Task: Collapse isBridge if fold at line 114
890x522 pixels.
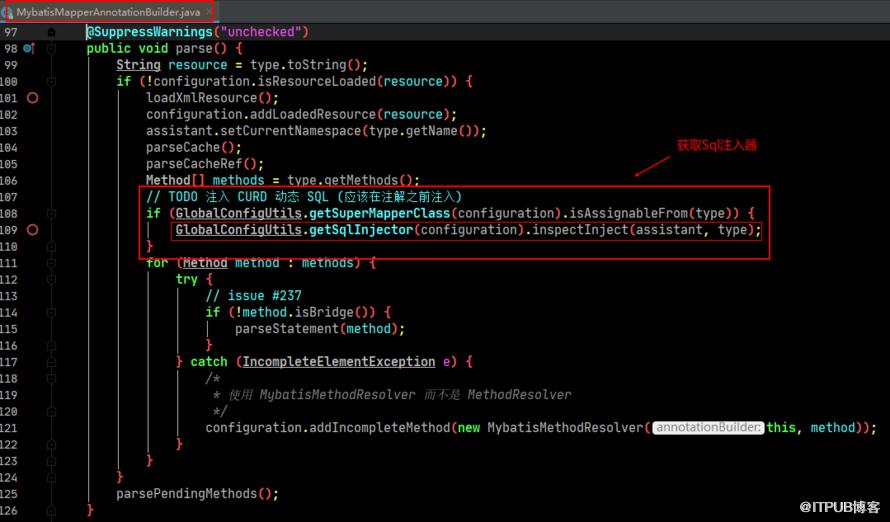Action: tap(52, 313)
